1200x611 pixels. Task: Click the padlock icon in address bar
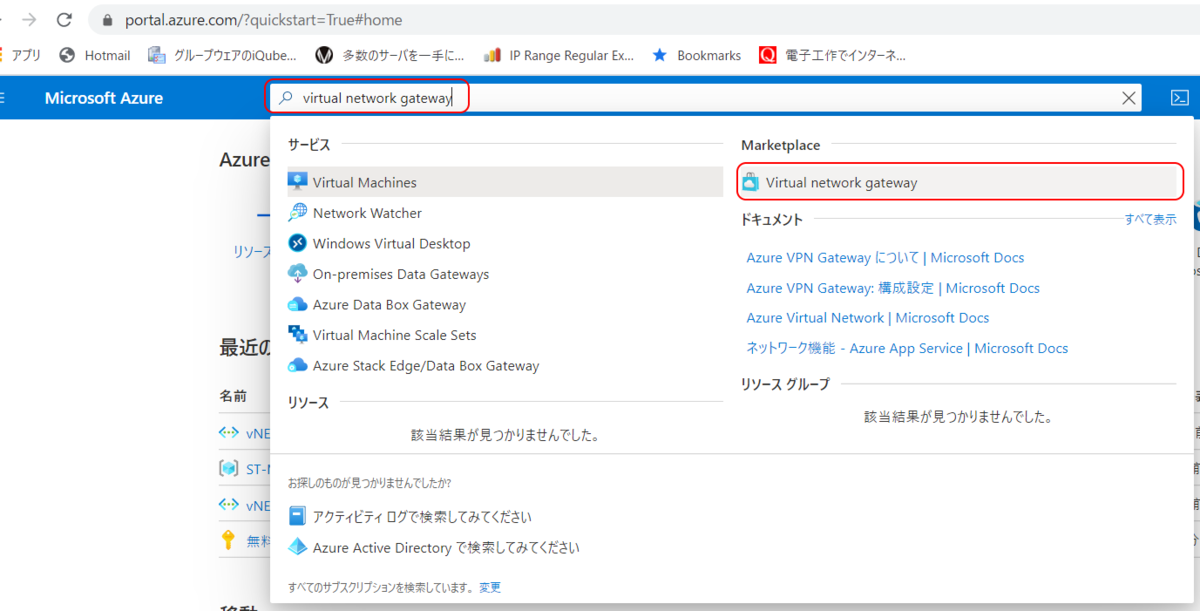coord(108,20)
